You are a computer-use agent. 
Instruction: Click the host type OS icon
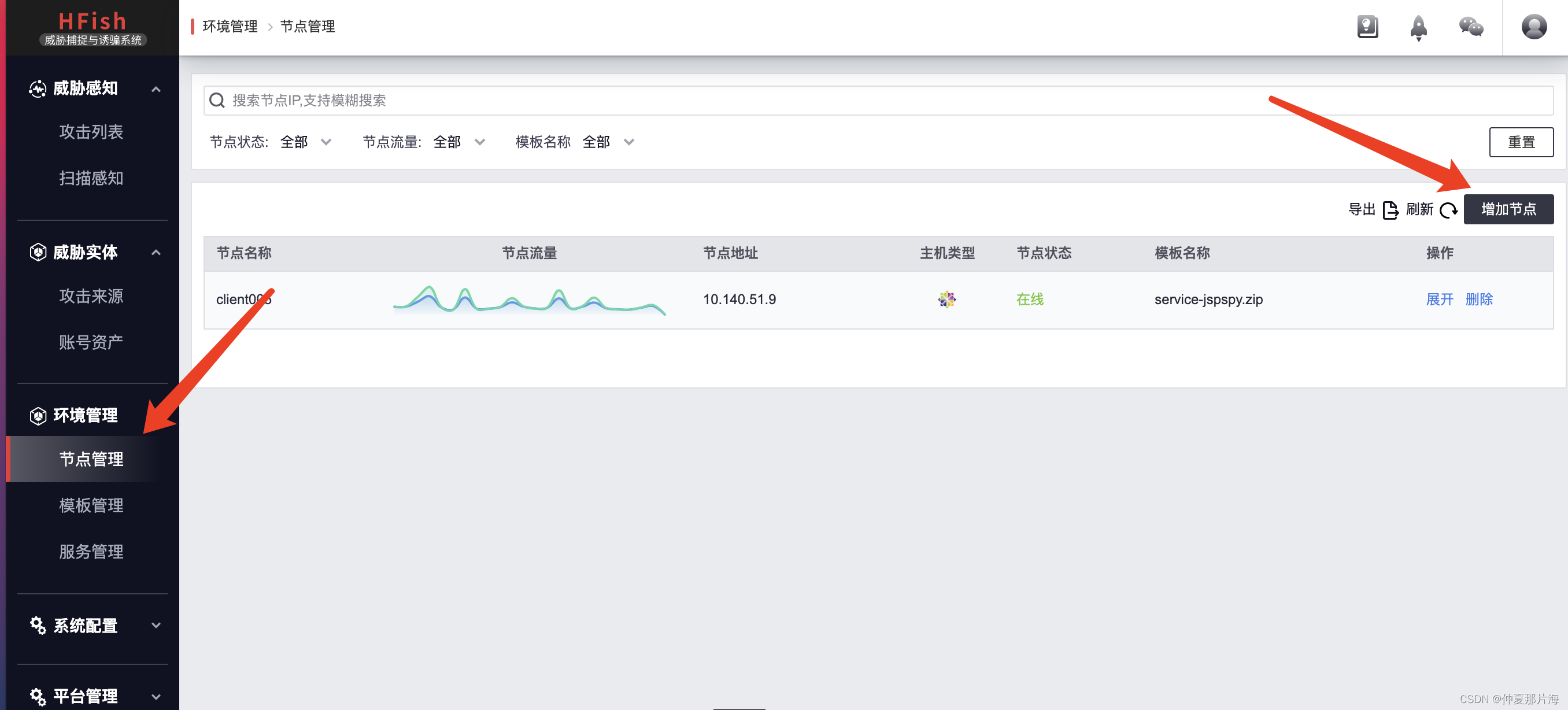[x=946, y=299]
